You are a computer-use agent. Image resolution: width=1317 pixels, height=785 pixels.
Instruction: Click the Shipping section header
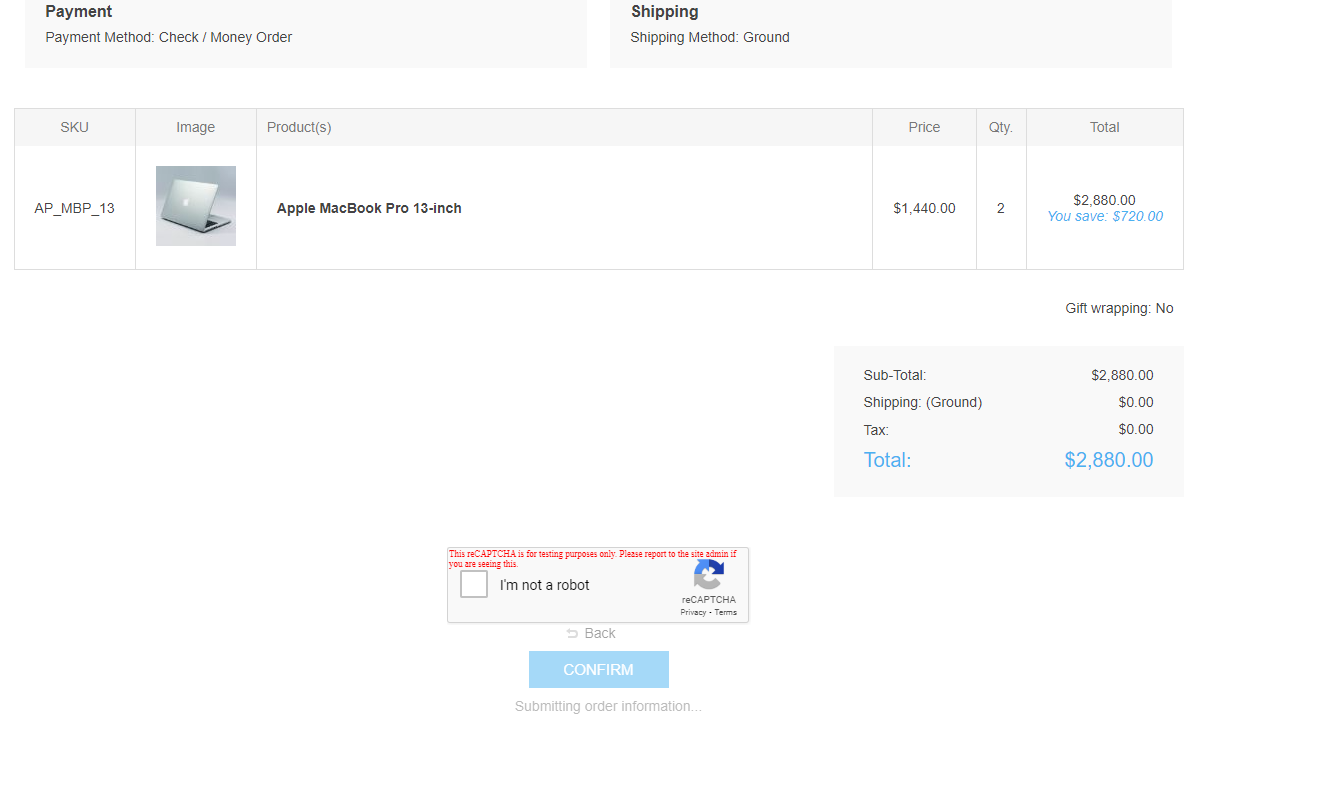point(663,11)
